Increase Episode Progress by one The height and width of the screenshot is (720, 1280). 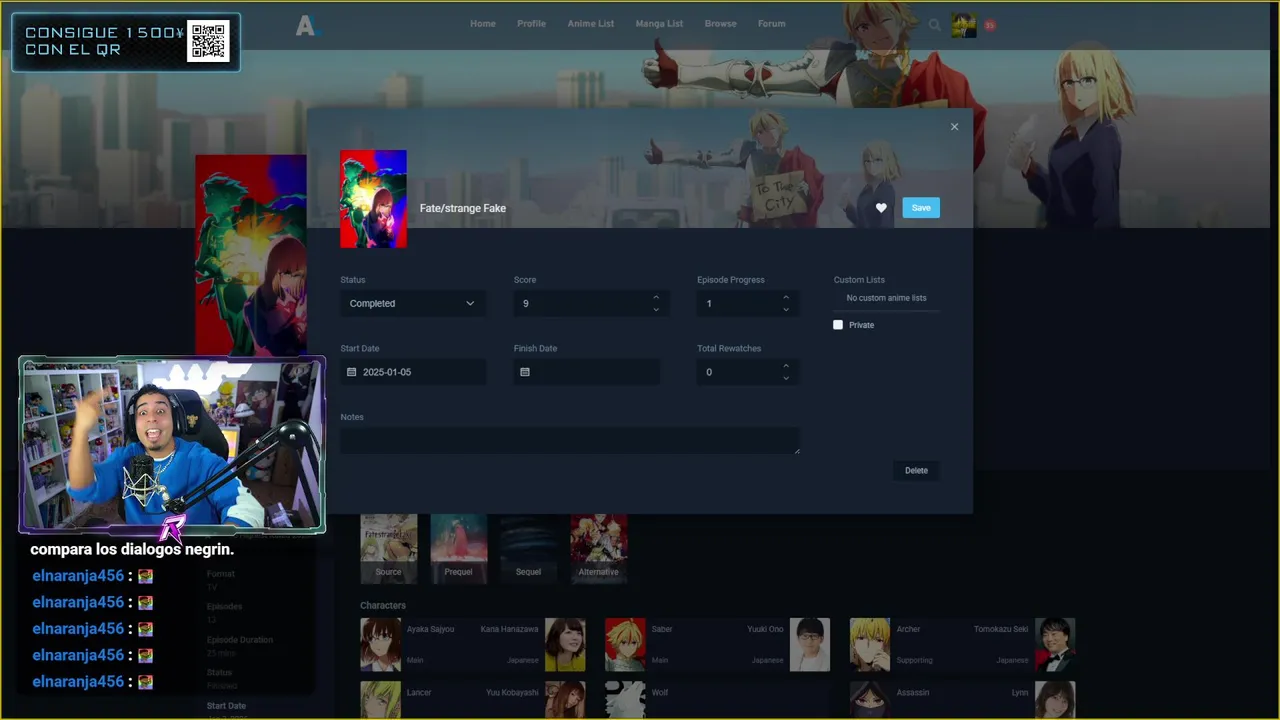pyautogui.click(x=786, y=297)
